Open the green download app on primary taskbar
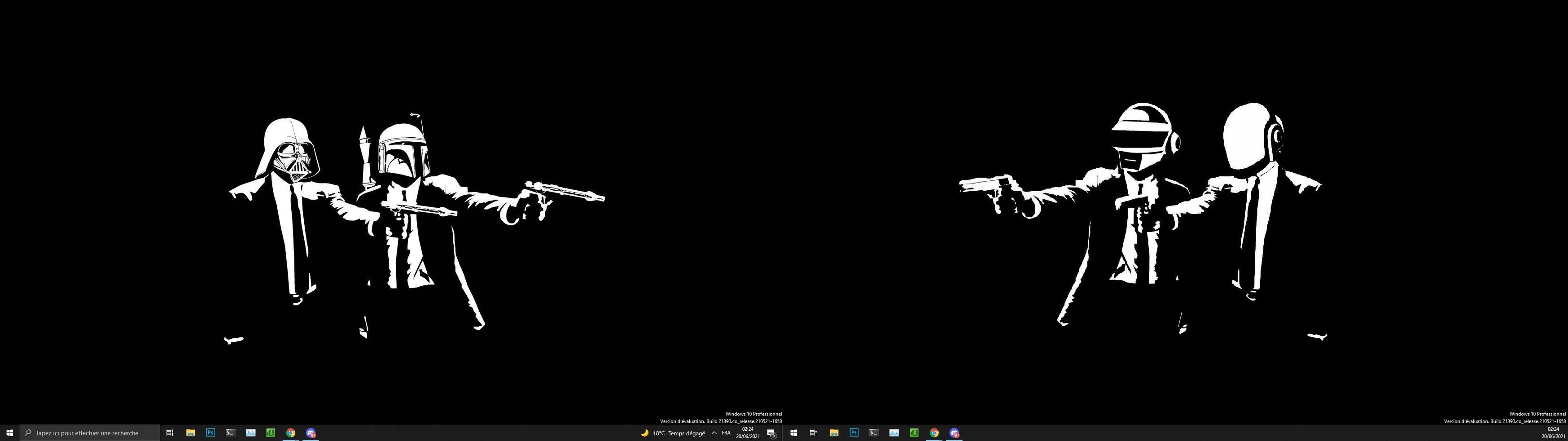1568x441 pixels. 270,433
